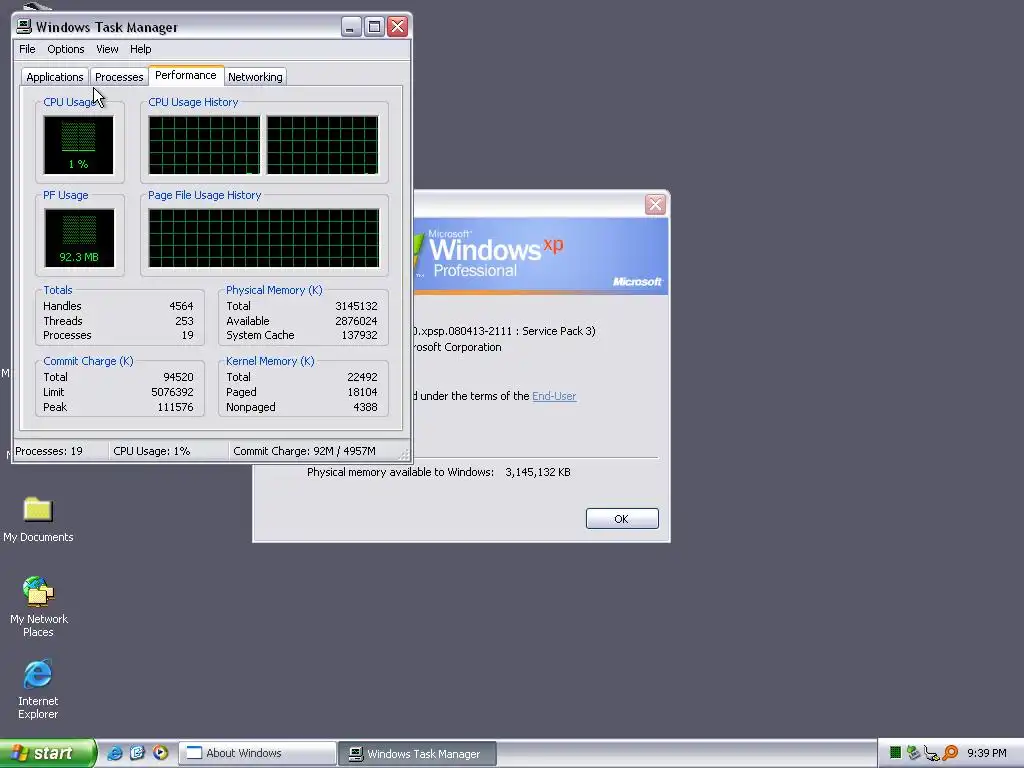Click the orange magnifier tray icon
The image size is (1024, 768).
[x=950, y=753]
